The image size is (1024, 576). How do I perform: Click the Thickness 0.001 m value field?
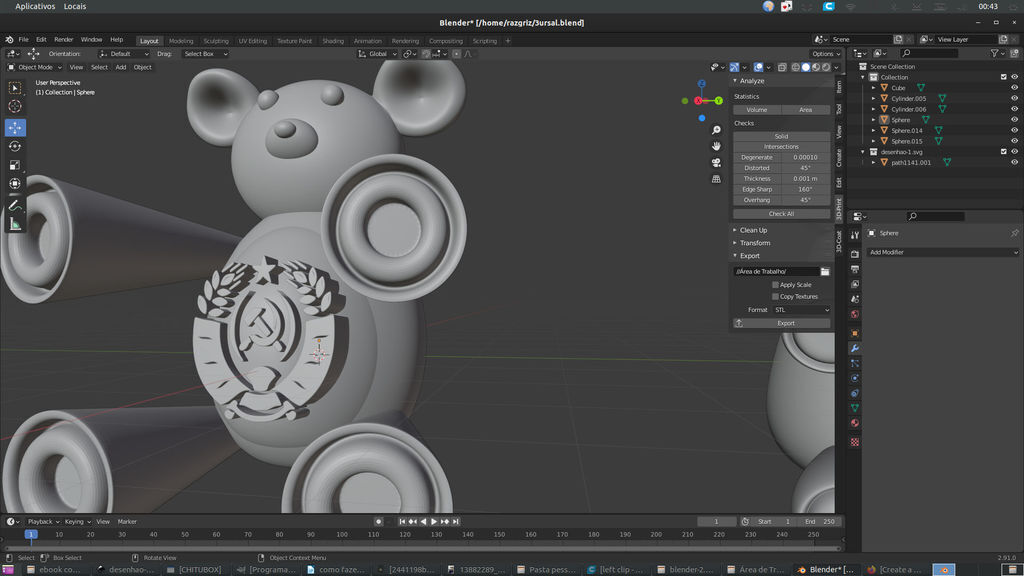point(806,179)
